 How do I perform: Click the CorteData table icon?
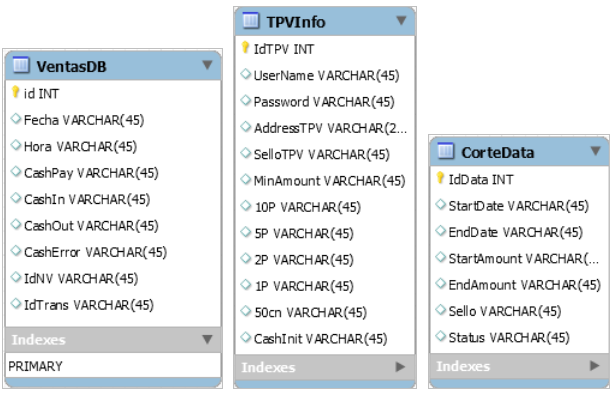click(445, 151)
